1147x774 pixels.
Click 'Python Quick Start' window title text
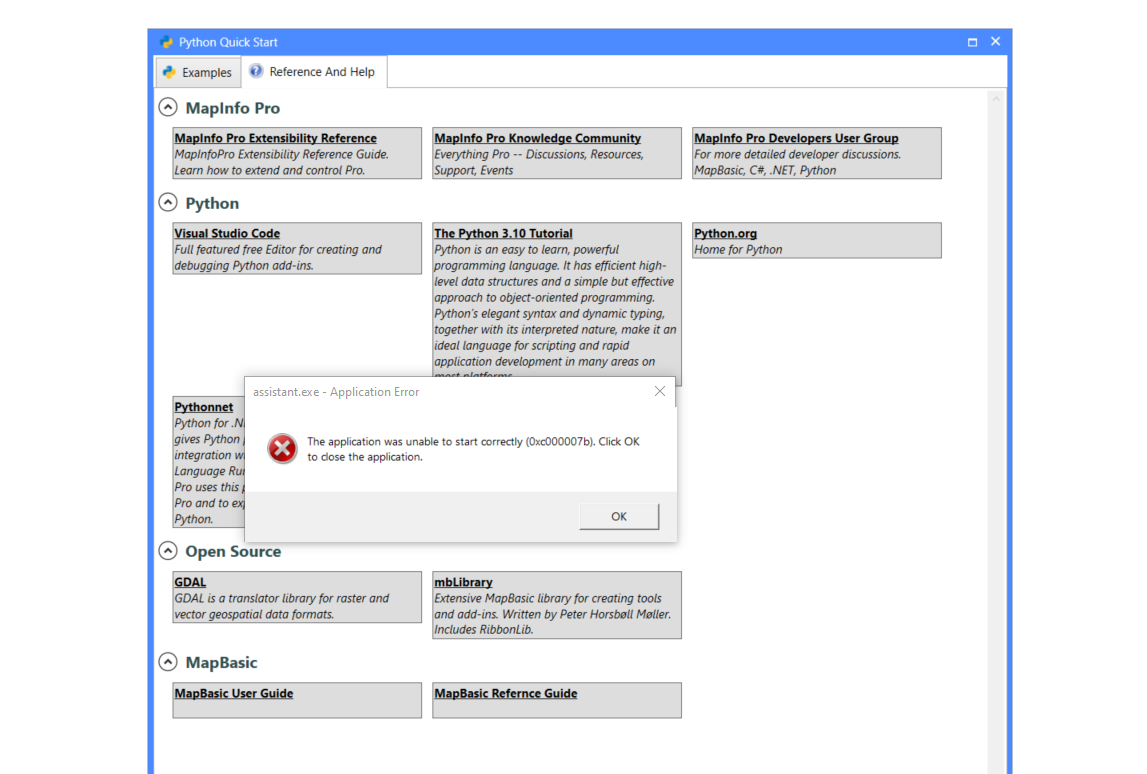coord(228,42)
